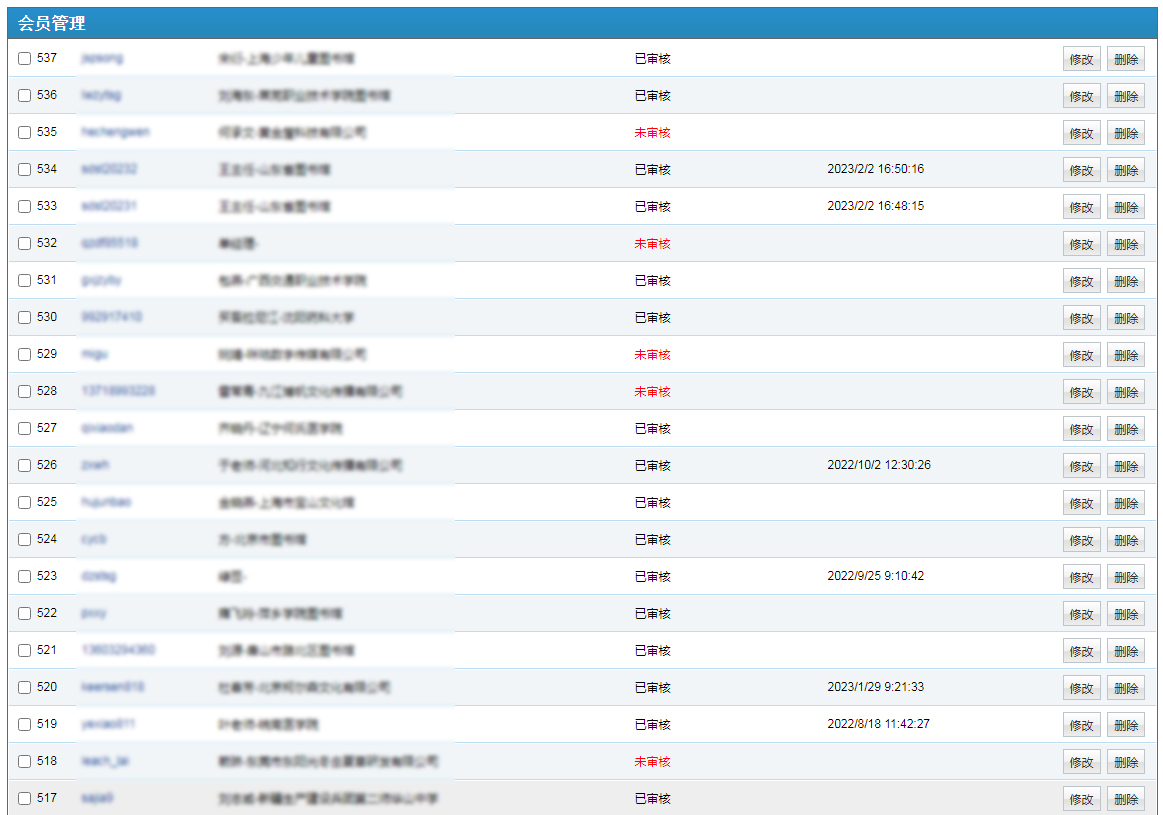This screenshot has width=1163, height=815.
Task: Click 修改 button for member 536
Action: pyautogui.click(x=1081, y=96)
